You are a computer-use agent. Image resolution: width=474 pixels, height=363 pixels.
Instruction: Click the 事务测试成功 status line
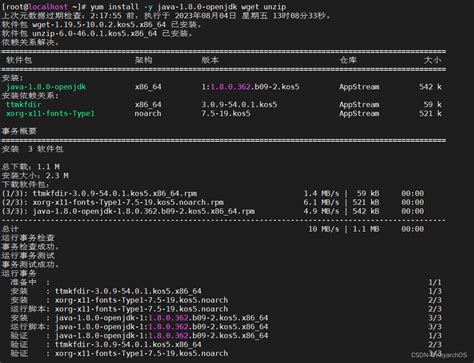coord(30,265)
